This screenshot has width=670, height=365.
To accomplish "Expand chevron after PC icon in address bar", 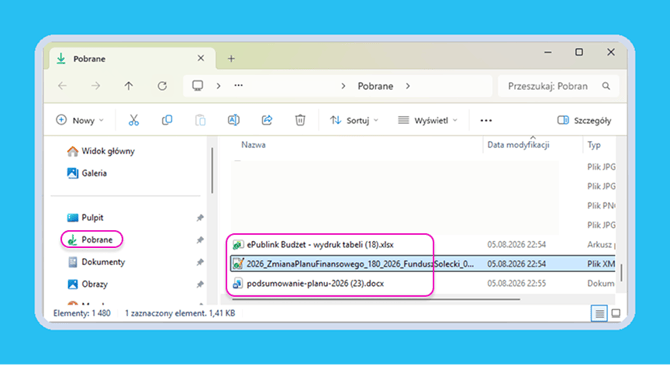I will point(218,86).
